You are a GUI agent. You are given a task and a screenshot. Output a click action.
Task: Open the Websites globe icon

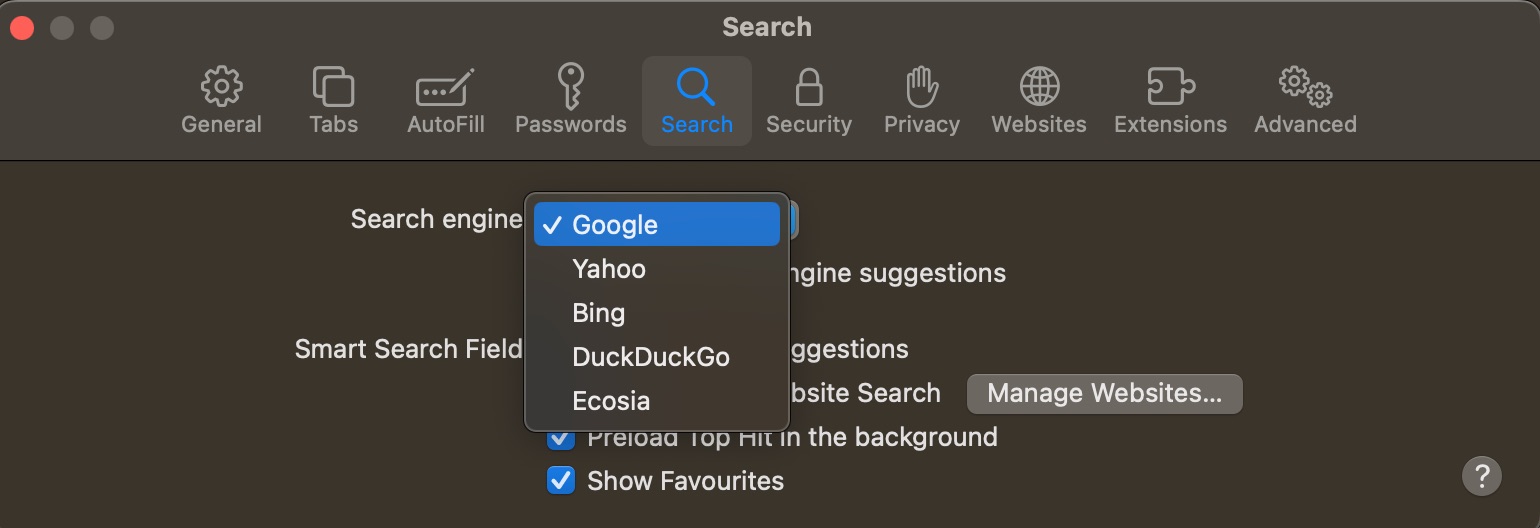[1039, 87]
